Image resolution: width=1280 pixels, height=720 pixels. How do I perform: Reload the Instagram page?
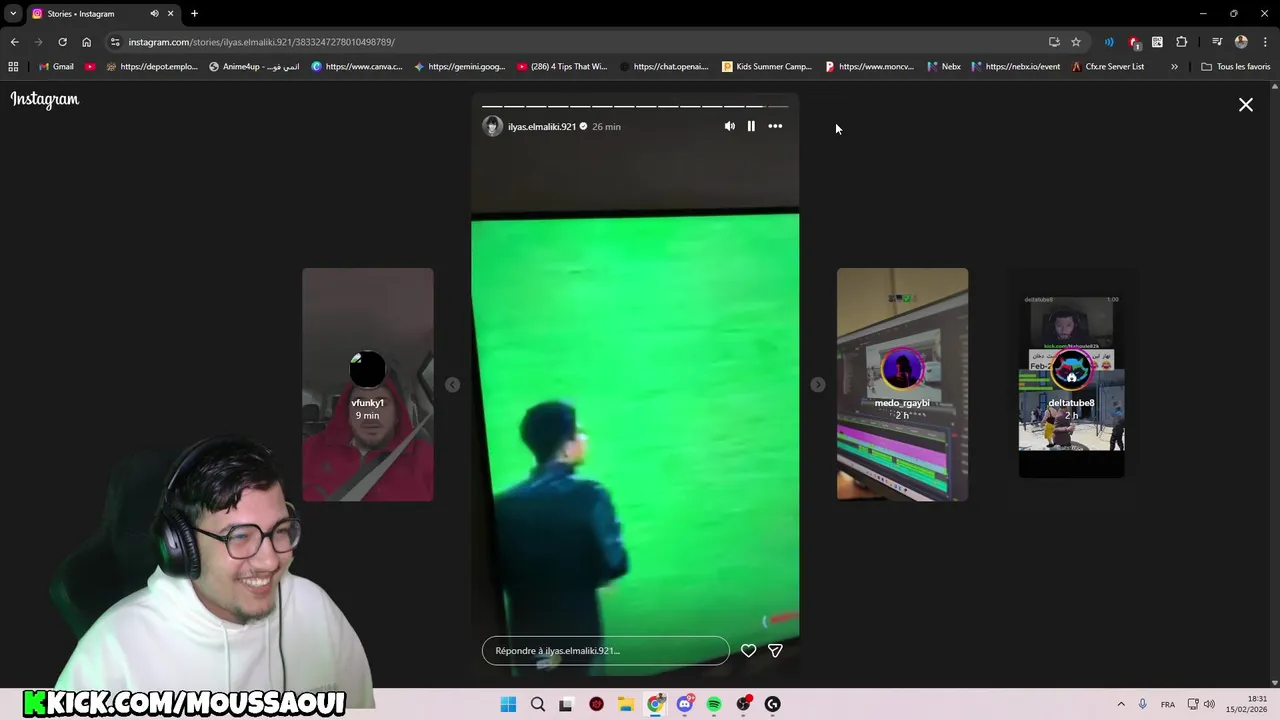point(62,42)
